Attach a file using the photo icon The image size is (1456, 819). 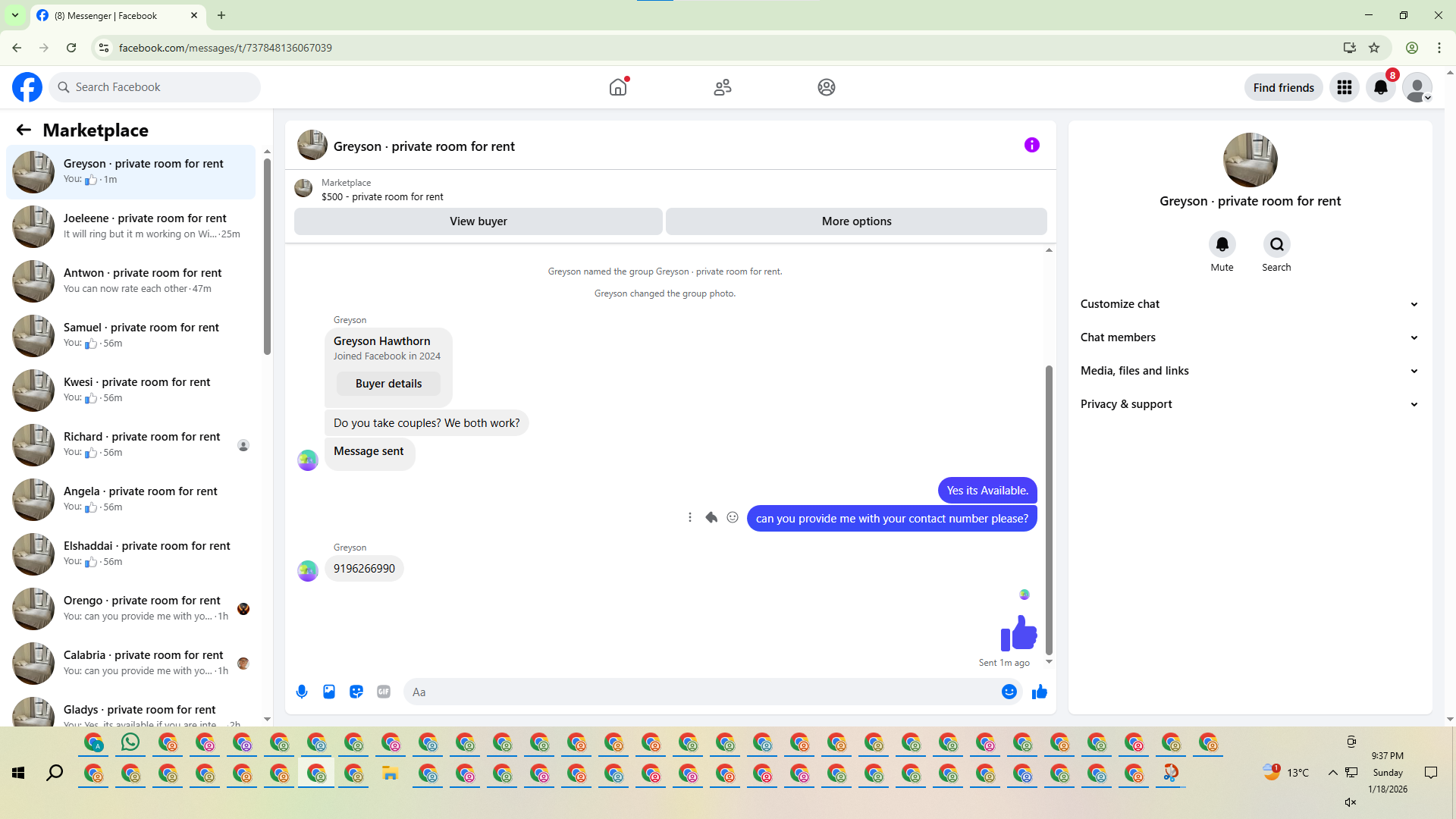(329, 692)
